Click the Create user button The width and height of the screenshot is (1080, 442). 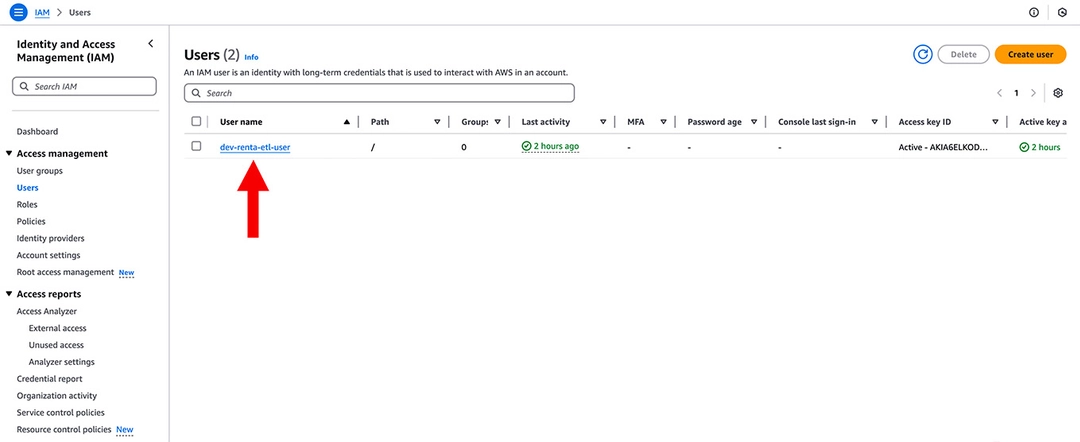coord(1030,54)
